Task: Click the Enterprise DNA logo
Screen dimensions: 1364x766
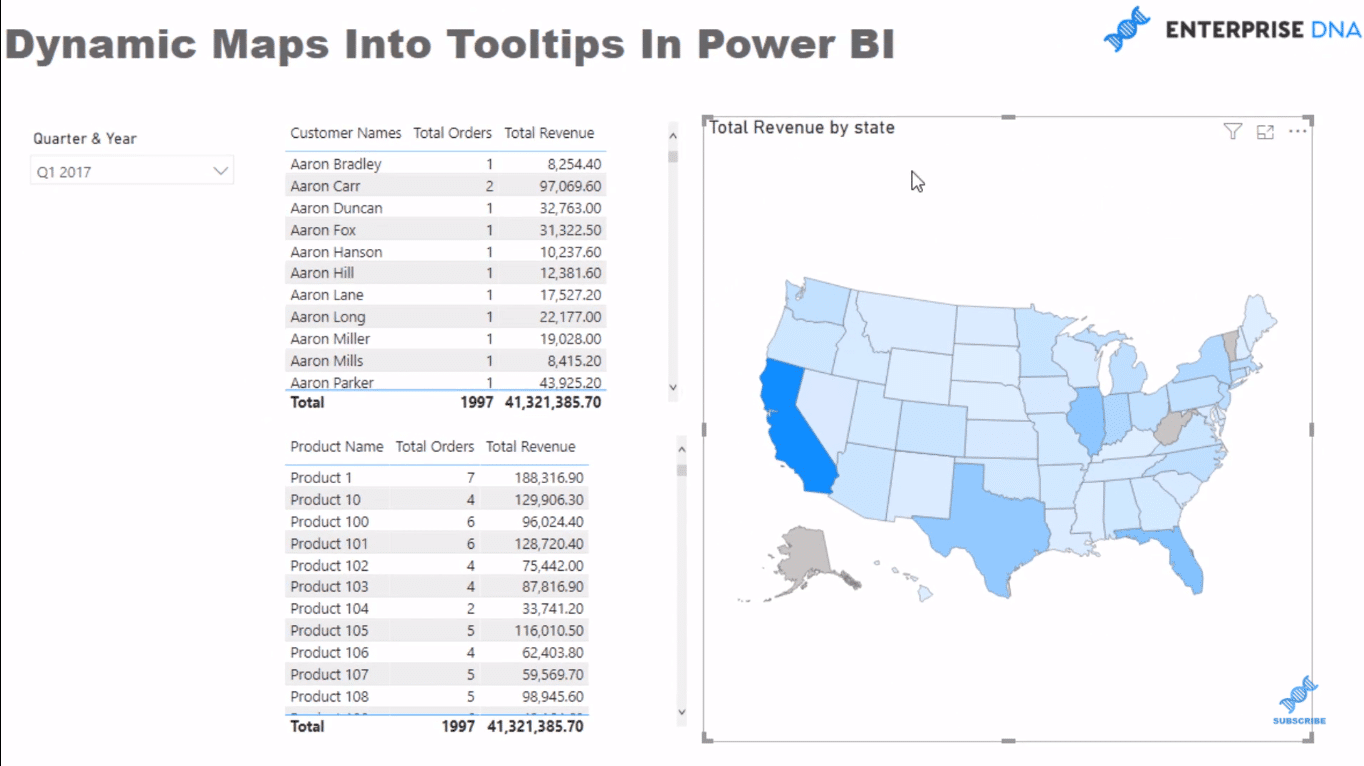Action: pos(1232,30)
